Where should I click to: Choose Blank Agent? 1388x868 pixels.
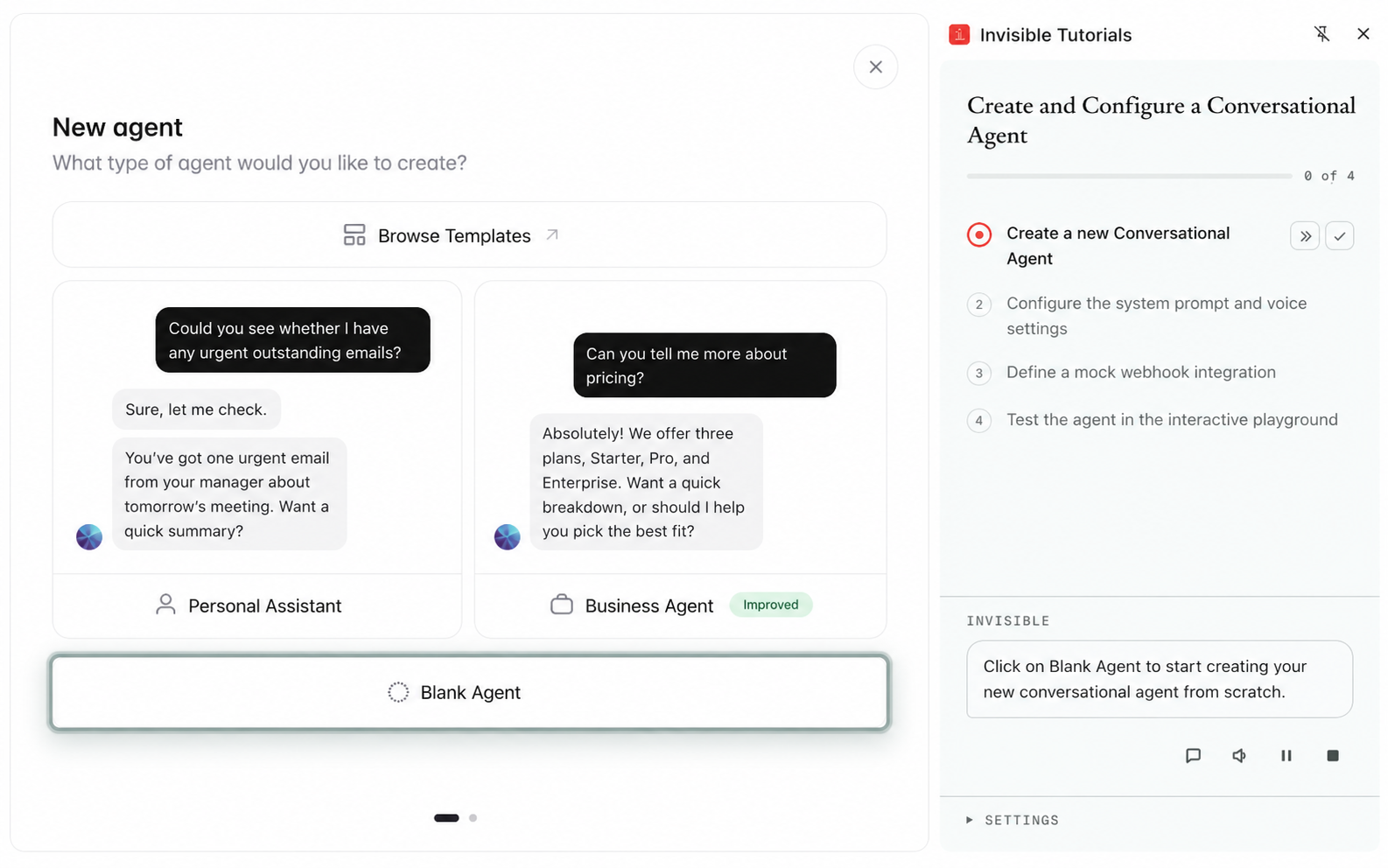click(x=469, y=692)
